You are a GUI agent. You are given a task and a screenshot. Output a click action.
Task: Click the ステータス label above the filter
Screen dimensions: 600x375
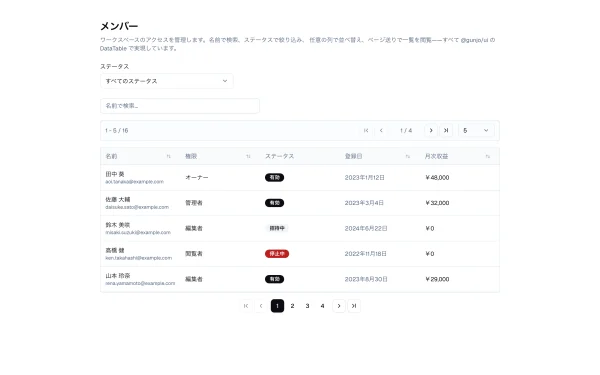tap(114, 67)
